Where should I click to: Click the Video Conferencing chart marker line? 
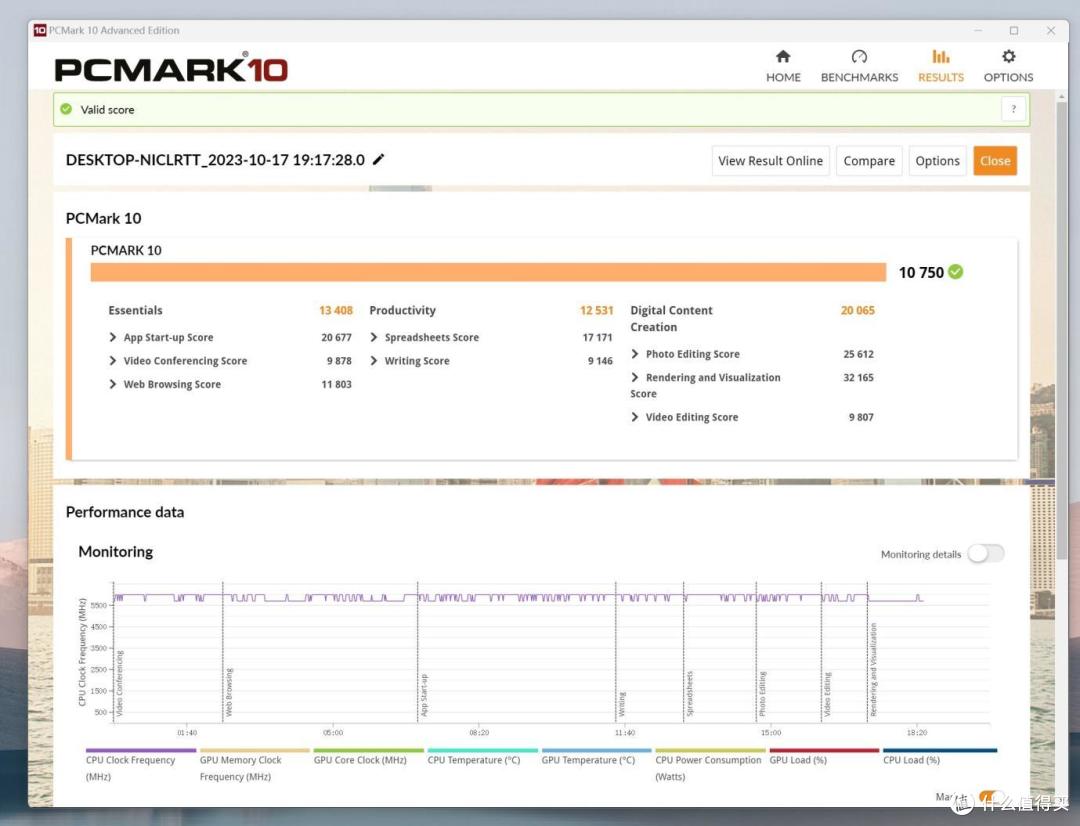point(114,651)
